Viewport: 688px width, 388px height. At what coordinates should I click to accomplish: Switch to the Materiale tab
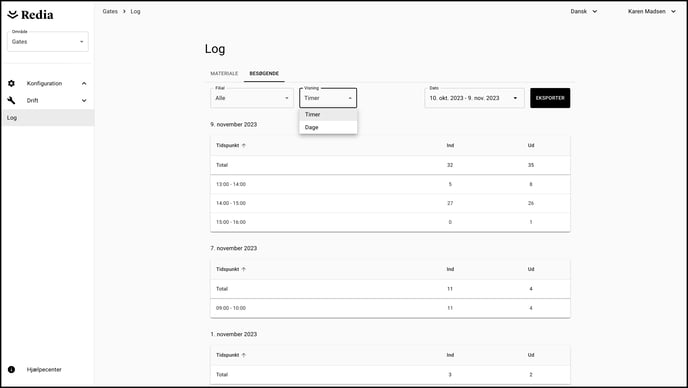(224, 73)
